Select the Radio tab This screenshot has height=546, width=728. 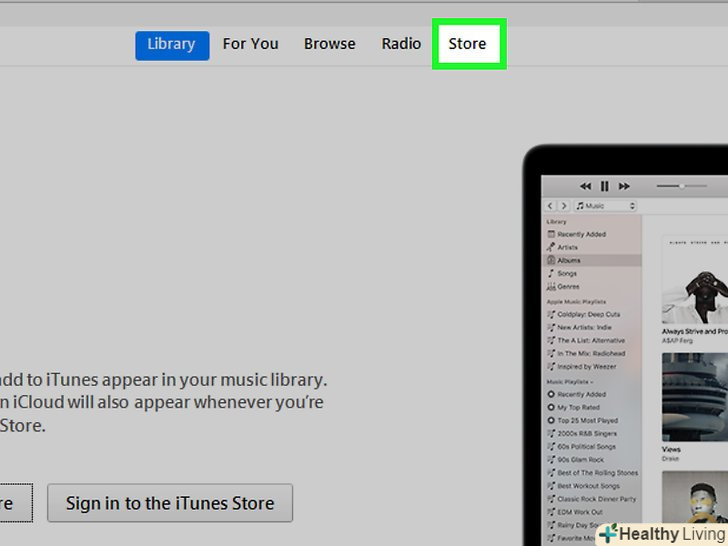coord(401,44)
